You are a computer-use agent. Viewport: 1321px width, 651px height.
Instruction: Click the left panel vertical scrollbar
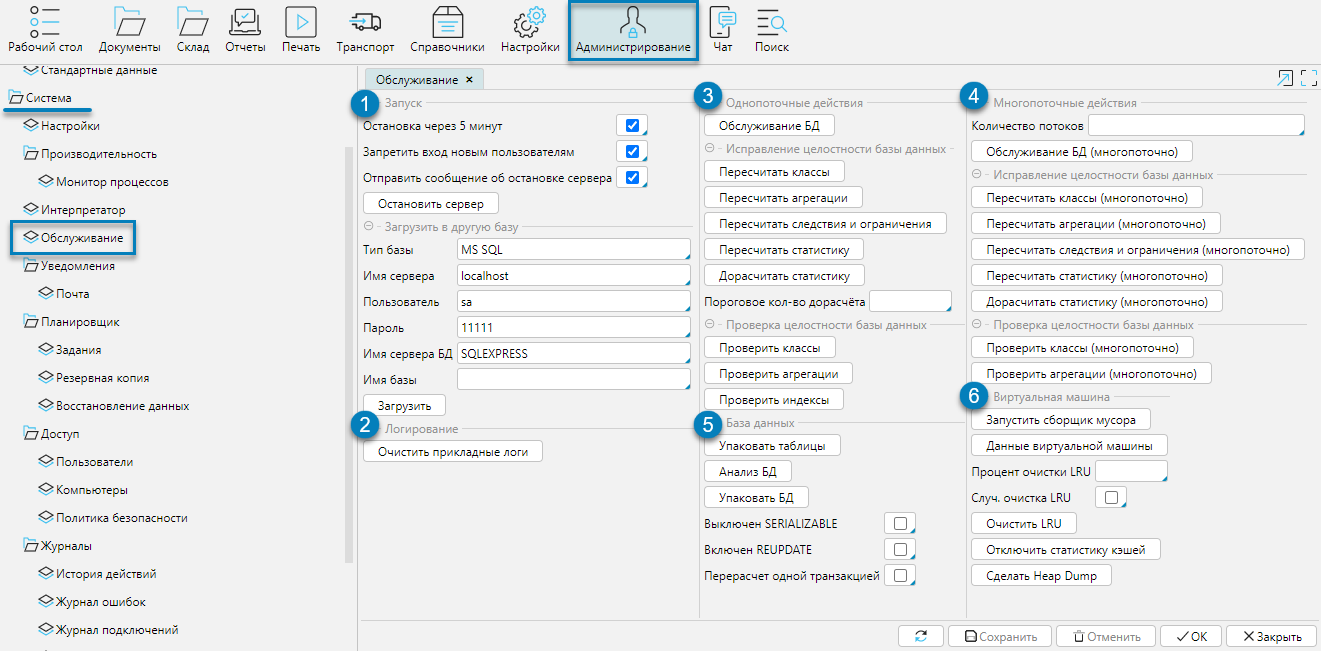pos(349,350)
